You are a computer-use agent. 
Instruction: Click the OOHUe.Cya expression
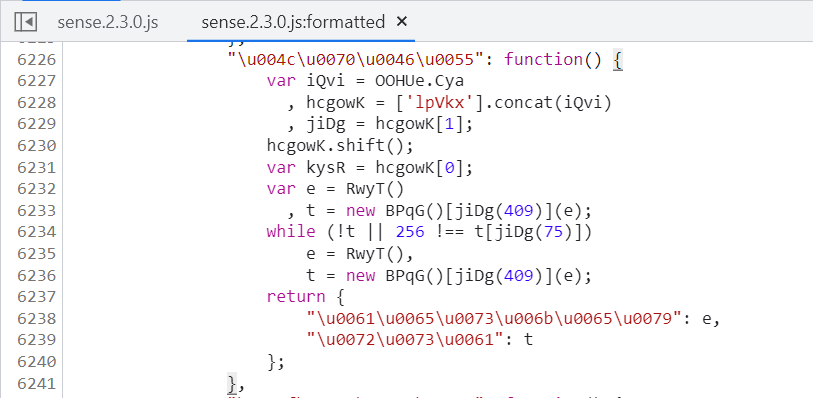pyautogui.click(x=412, y=81)
